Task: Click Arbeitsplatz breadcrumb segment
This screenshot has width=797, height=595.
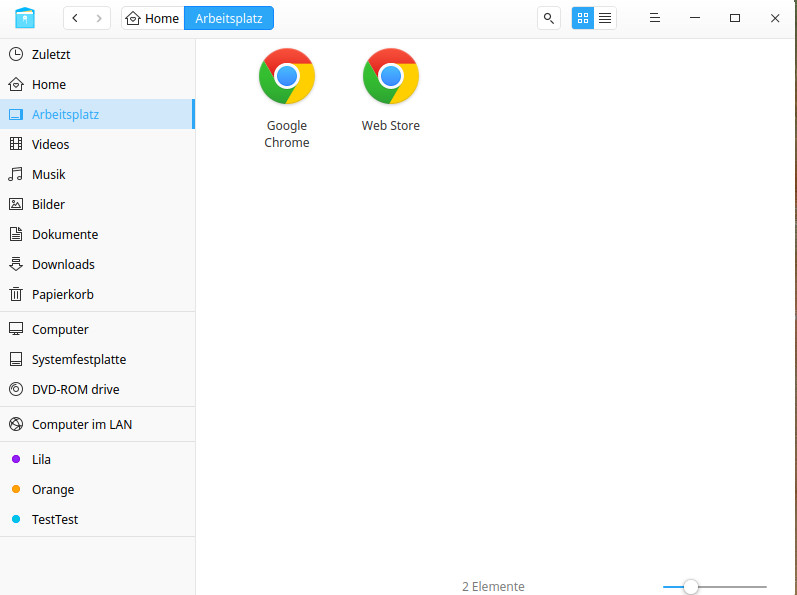Action: tap(229, 18)
